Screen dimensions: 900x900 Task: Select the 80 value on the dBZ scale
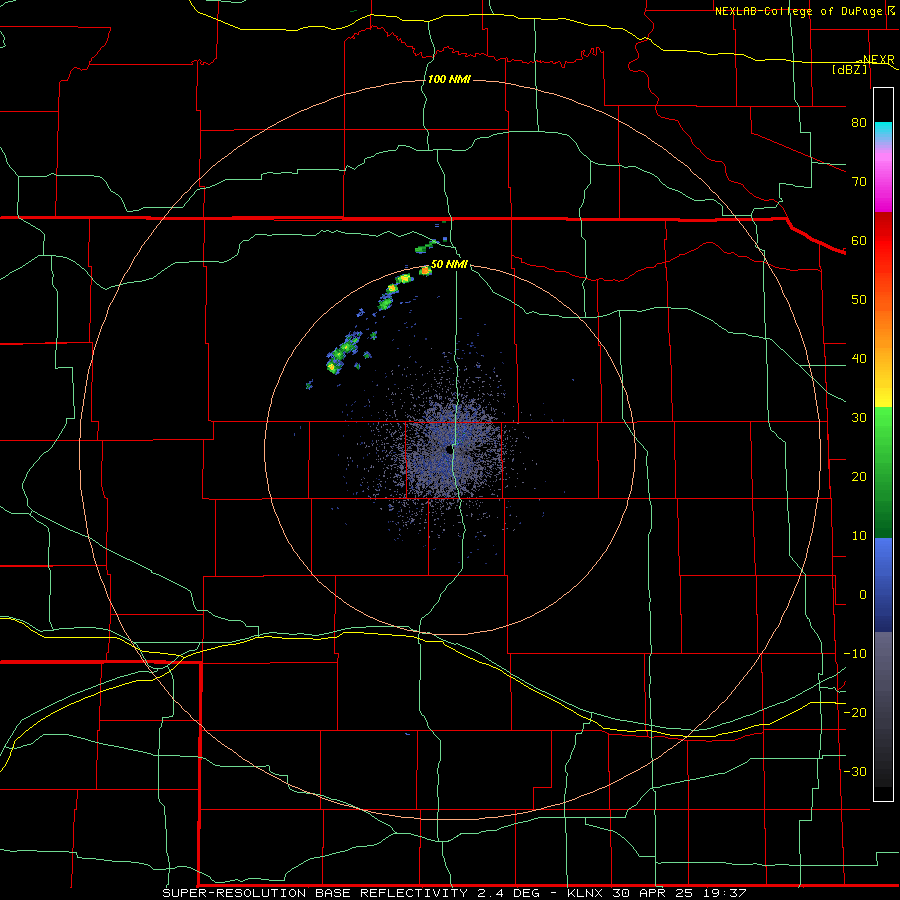pos(859,122)
